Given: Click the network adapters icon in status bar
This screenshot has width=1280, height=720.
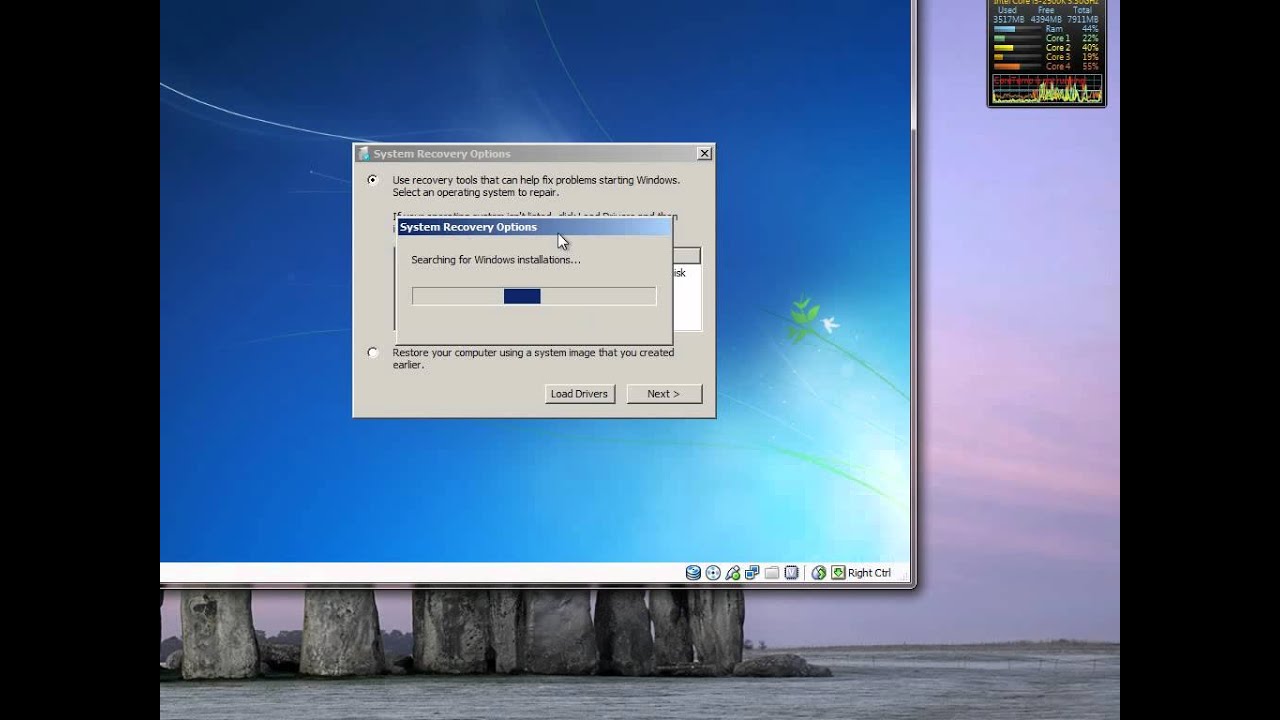Looking at the screenshot, I should click(x=752, y=573).
